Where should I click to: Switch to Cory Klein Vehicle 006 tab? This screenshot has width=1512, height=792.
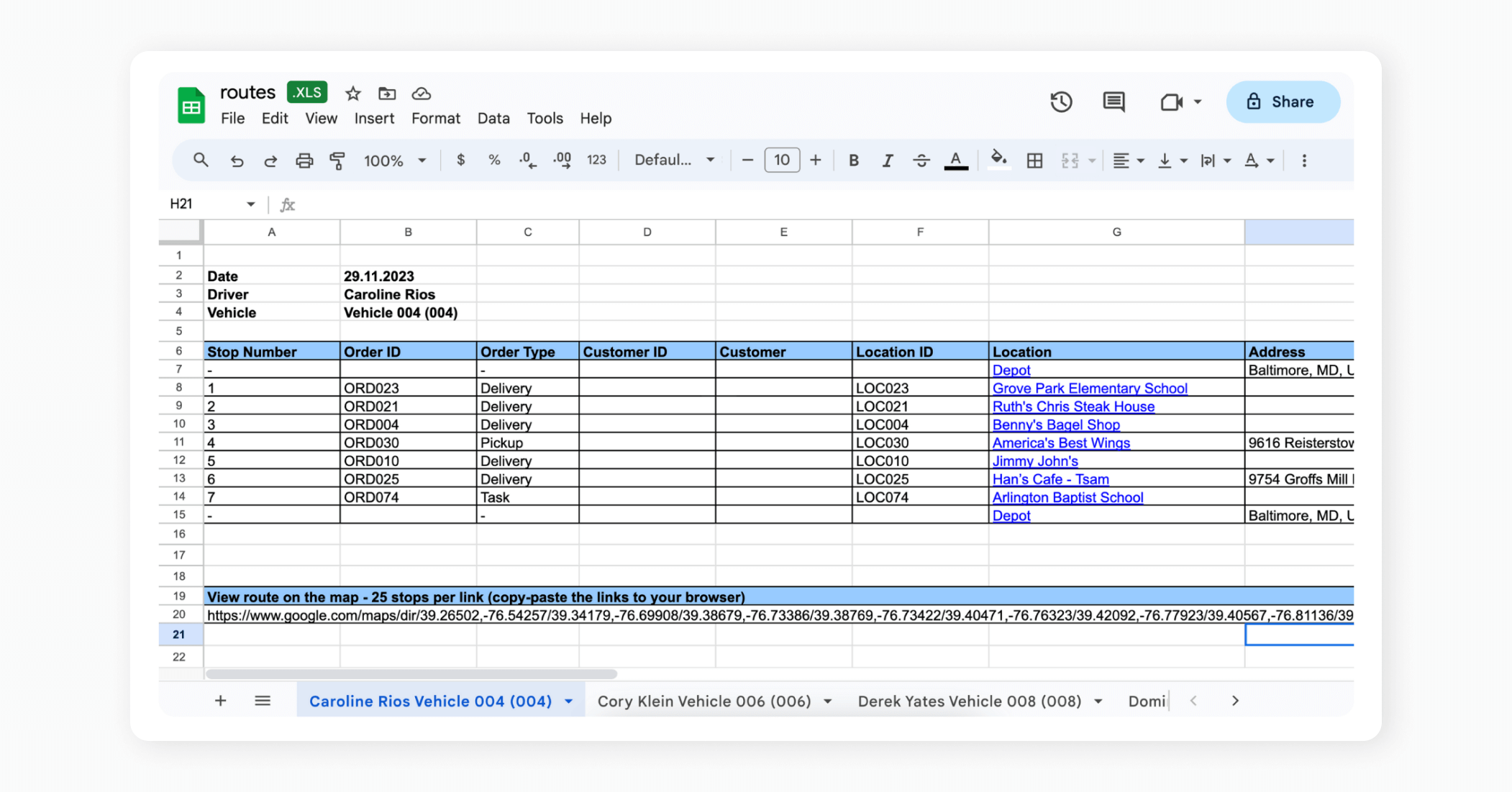click(703, 701)
